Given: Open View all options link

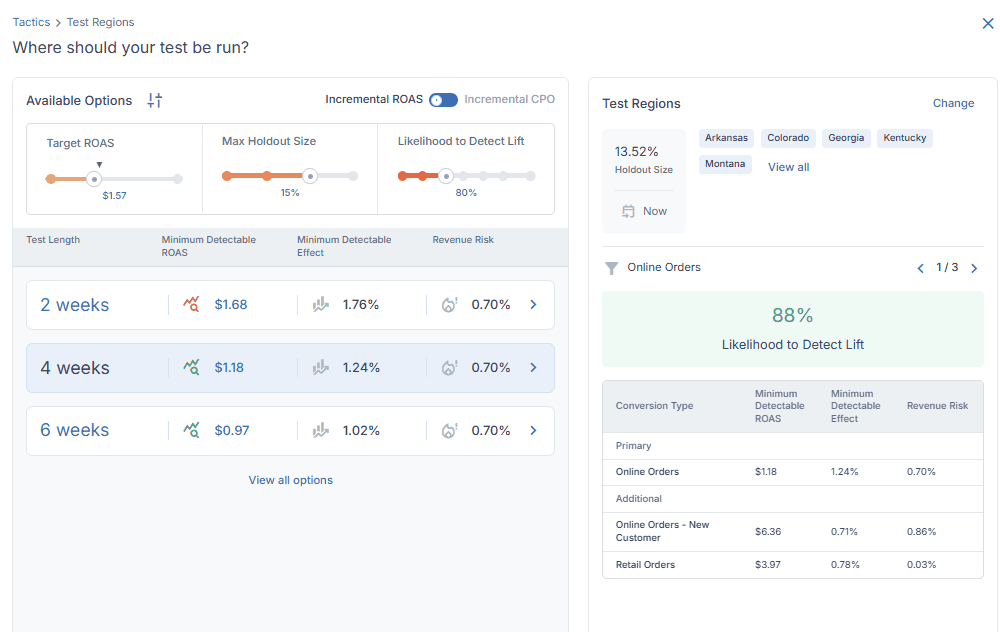Looking at the screenshot, I should [291, 480].
